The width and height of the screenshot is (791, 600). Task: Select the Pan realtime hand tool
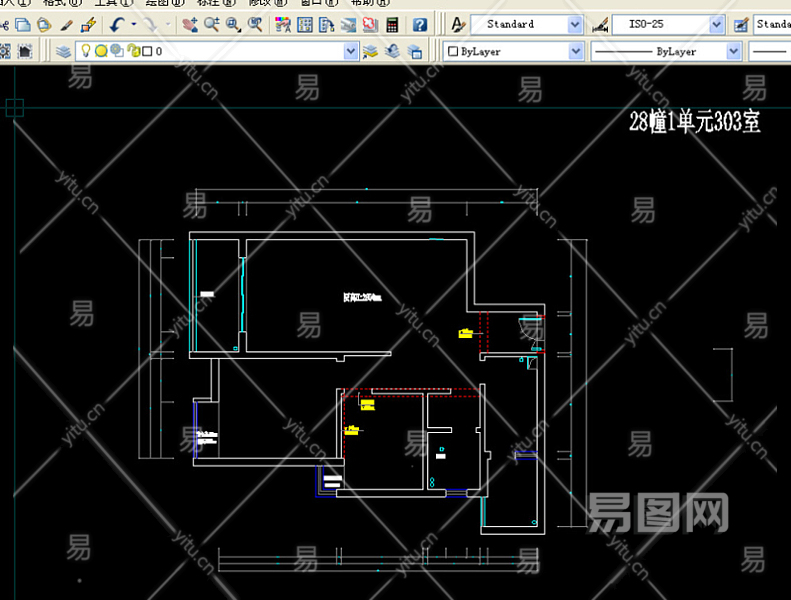pyautogui.click(x=190, y=24)
